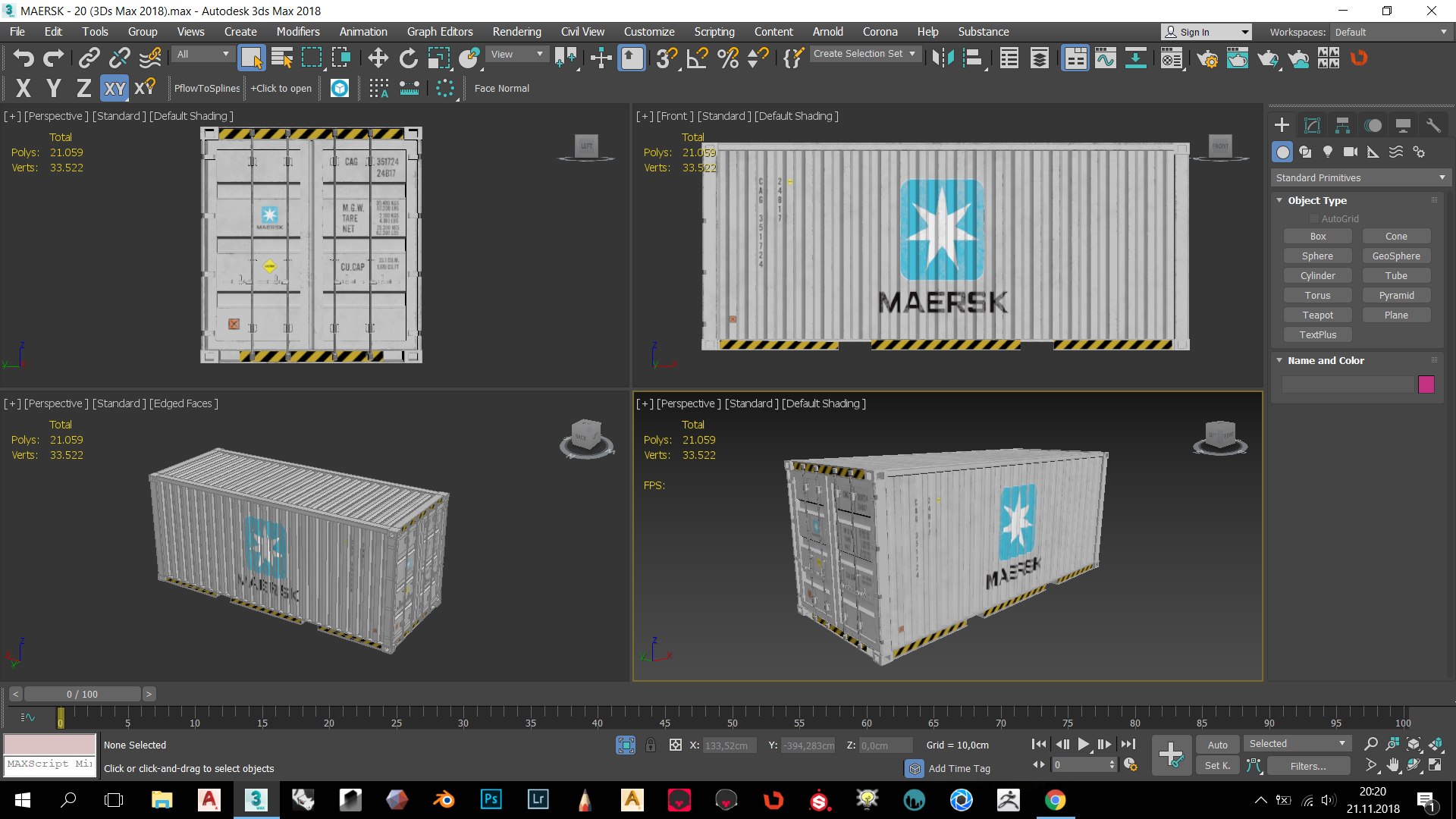This screenshot has width=1456, height=819.
Task: Click the Cylinder primitive button
Action: (x=1317, y=275)
